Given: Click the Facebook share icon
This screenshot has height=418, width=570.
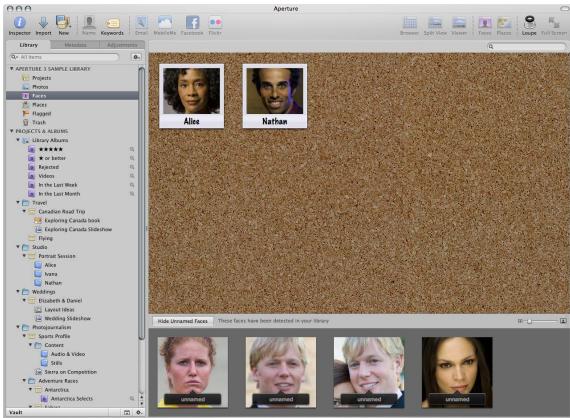Looking at the screenshot, I should (x=192, y=23).
